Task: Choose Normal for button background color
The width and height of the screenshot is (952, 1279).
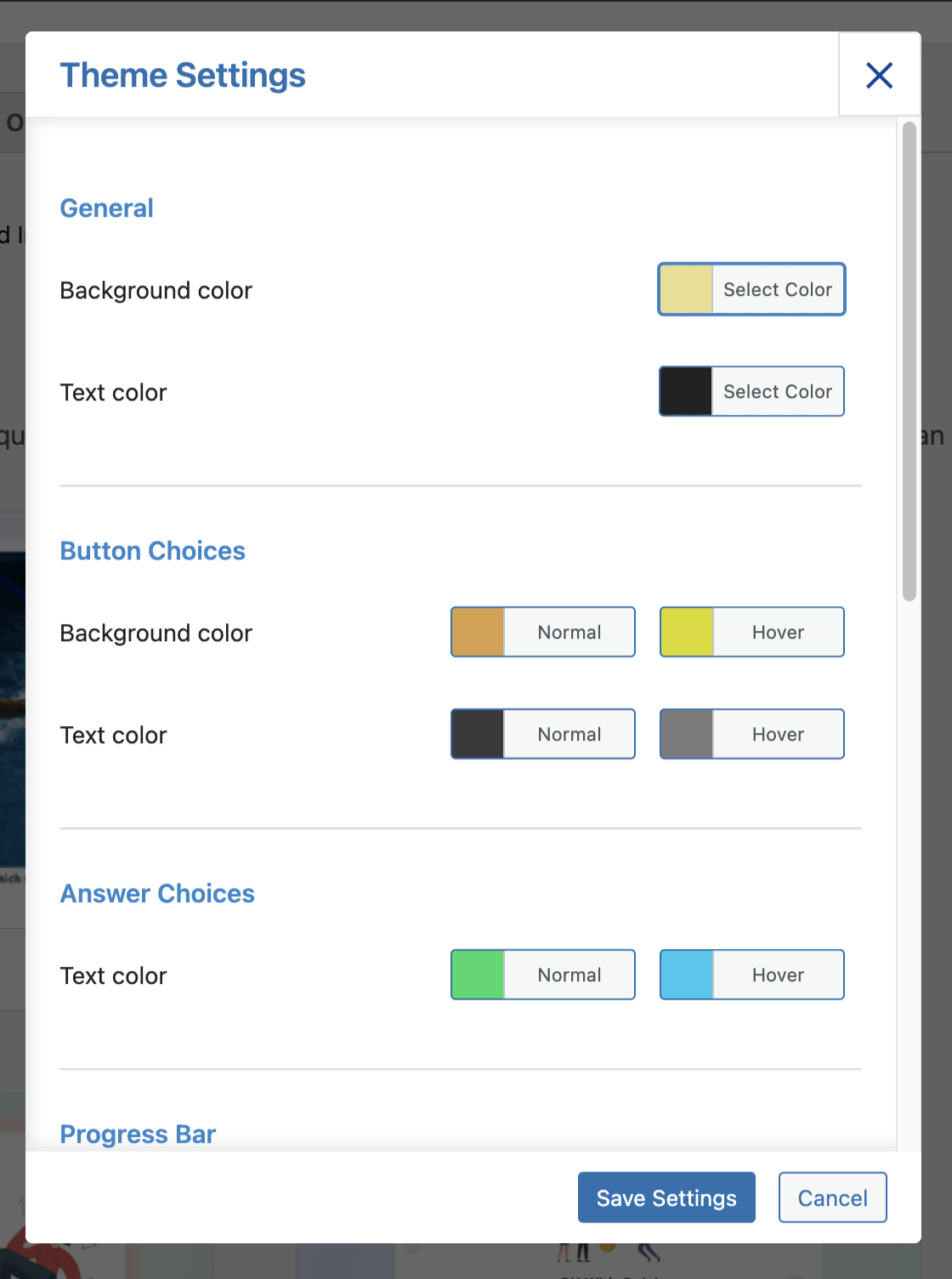Action: point(569,632)
